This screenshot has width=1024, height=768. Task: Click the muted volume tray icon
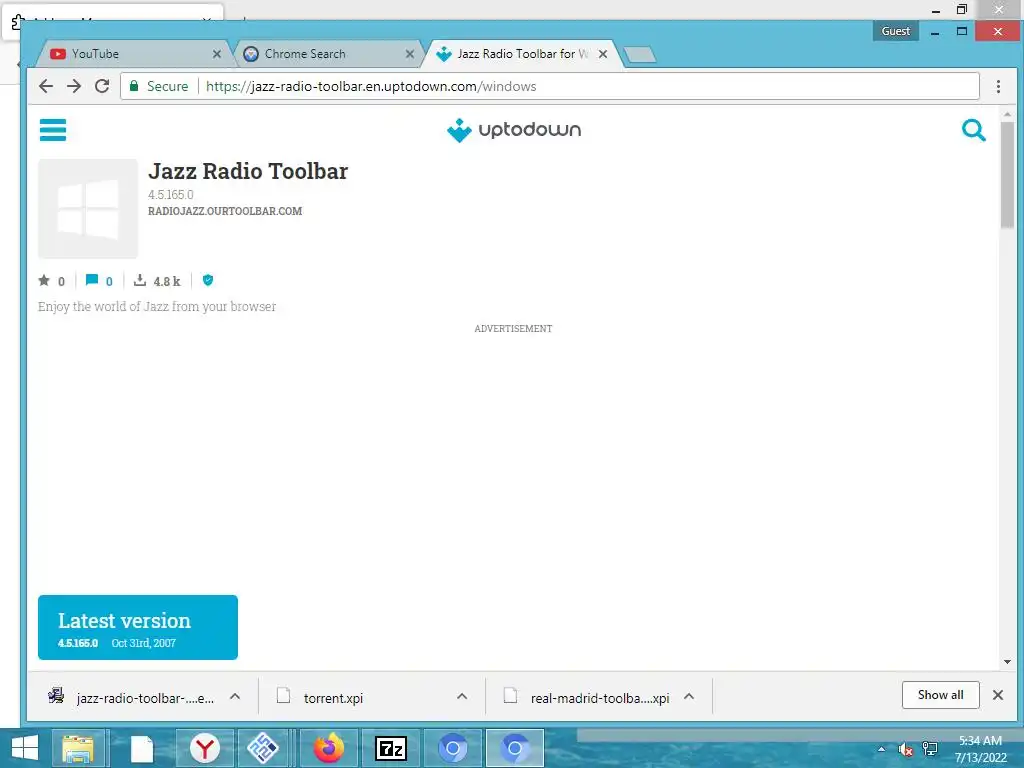coord(905,749)
